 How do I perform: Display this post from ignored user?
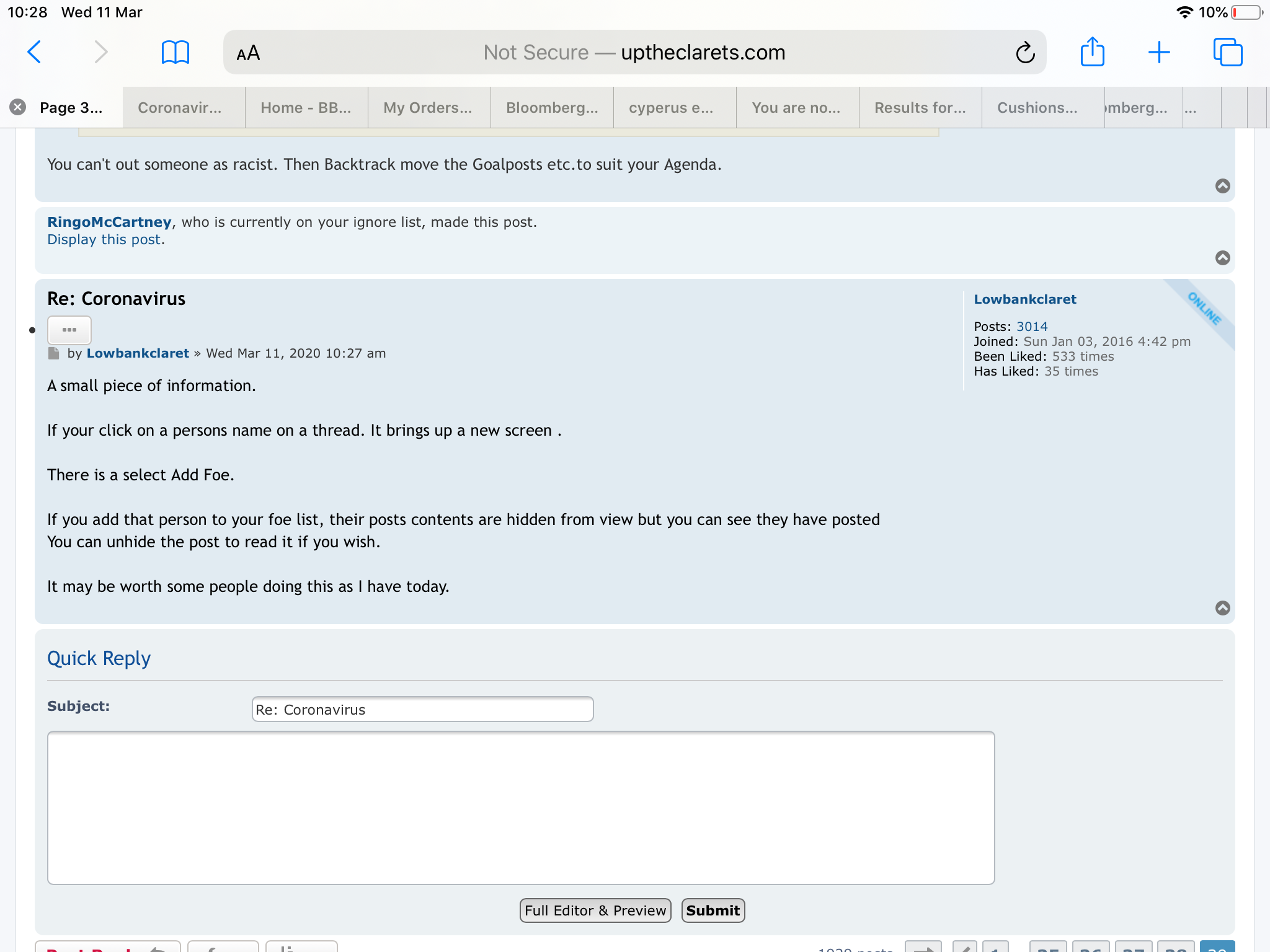coord(104,240)
